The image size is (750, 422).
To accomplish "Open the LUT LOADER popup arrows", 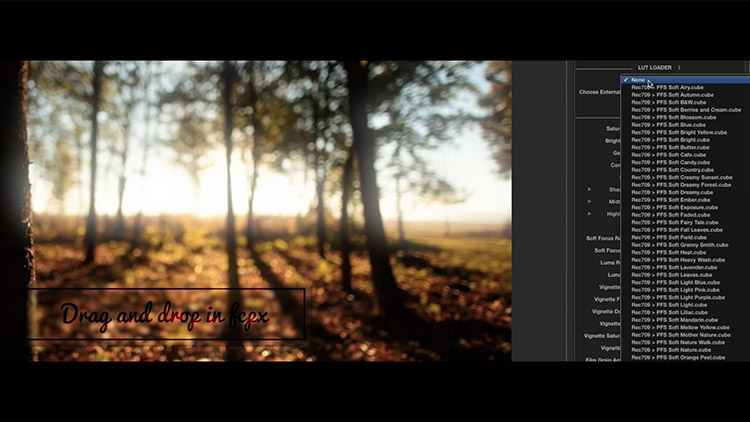I will (679, 67).
